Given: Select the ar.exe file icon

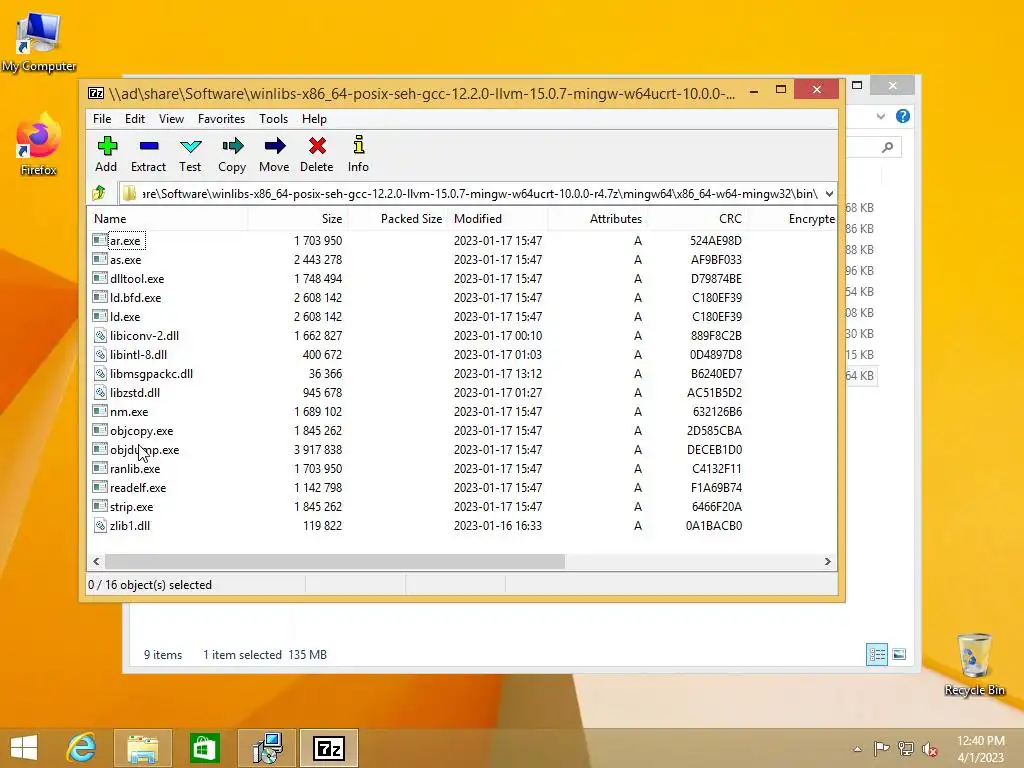Looking at the screenshot, I should [100, 240].
